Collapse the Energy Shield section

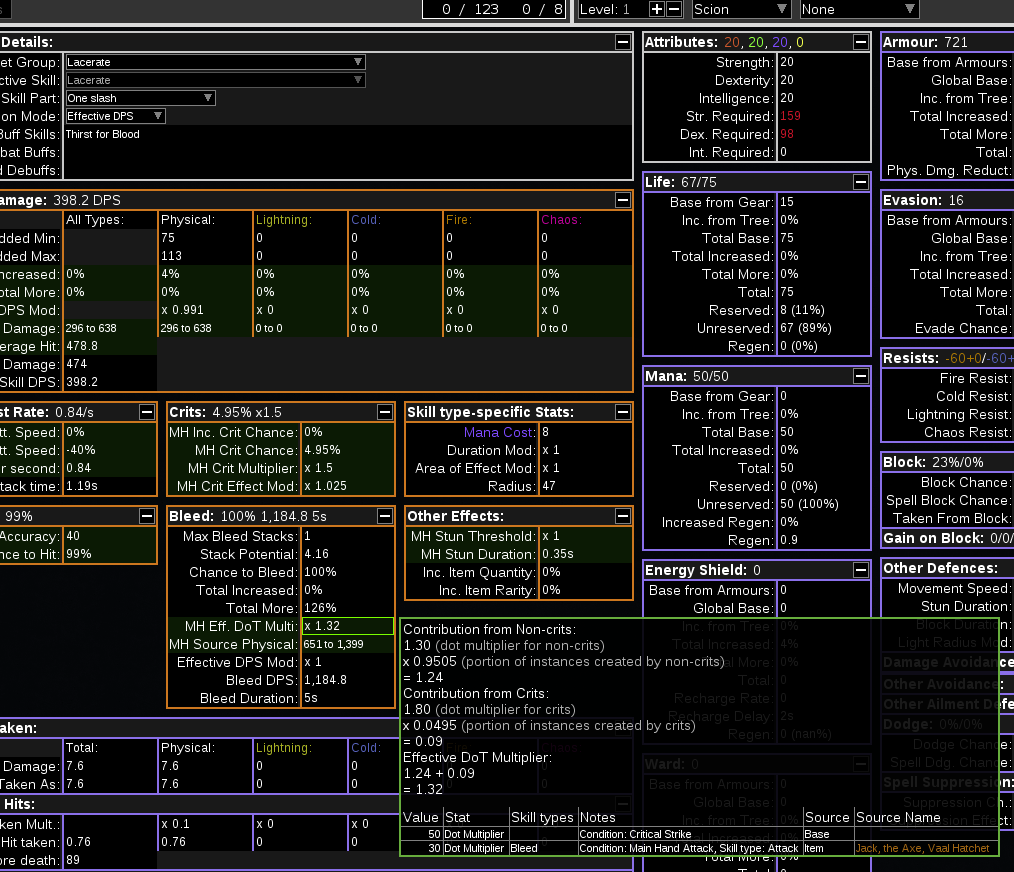pos(861,570)
